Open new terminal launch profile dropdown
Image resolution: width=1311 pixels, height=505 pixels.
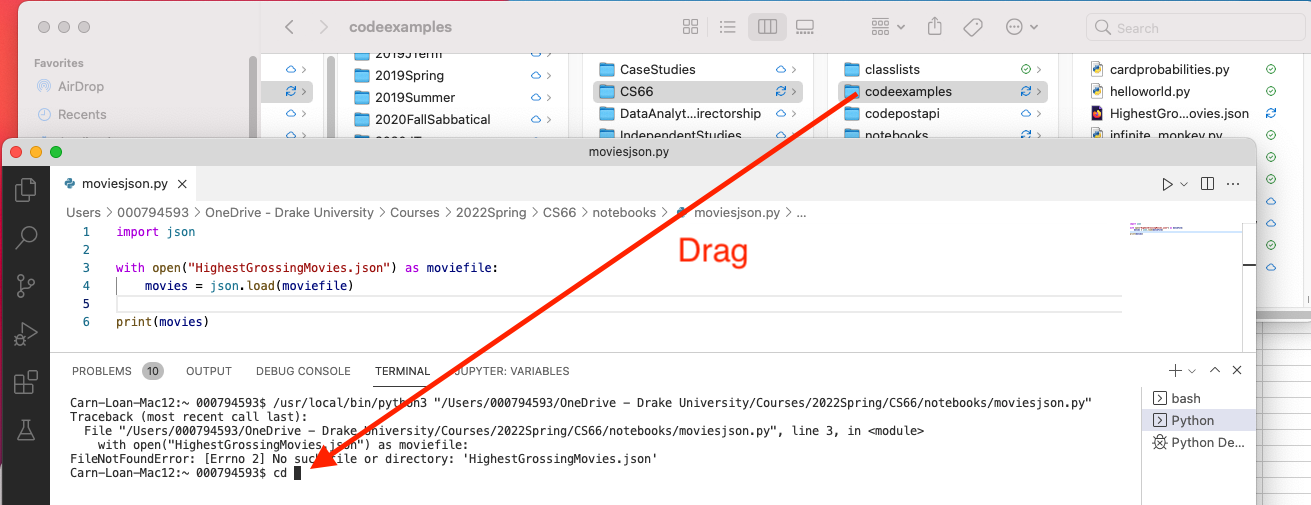click(1194, 371)
